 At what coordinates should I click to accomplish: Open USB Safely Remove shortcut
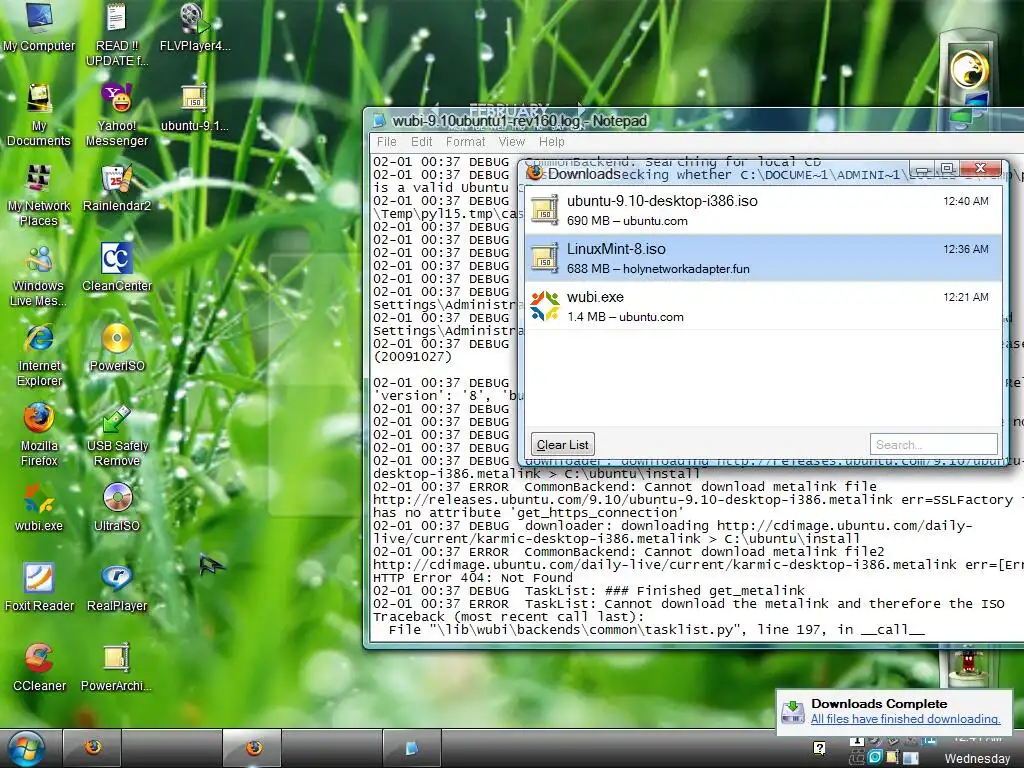(x=117, y=435)
